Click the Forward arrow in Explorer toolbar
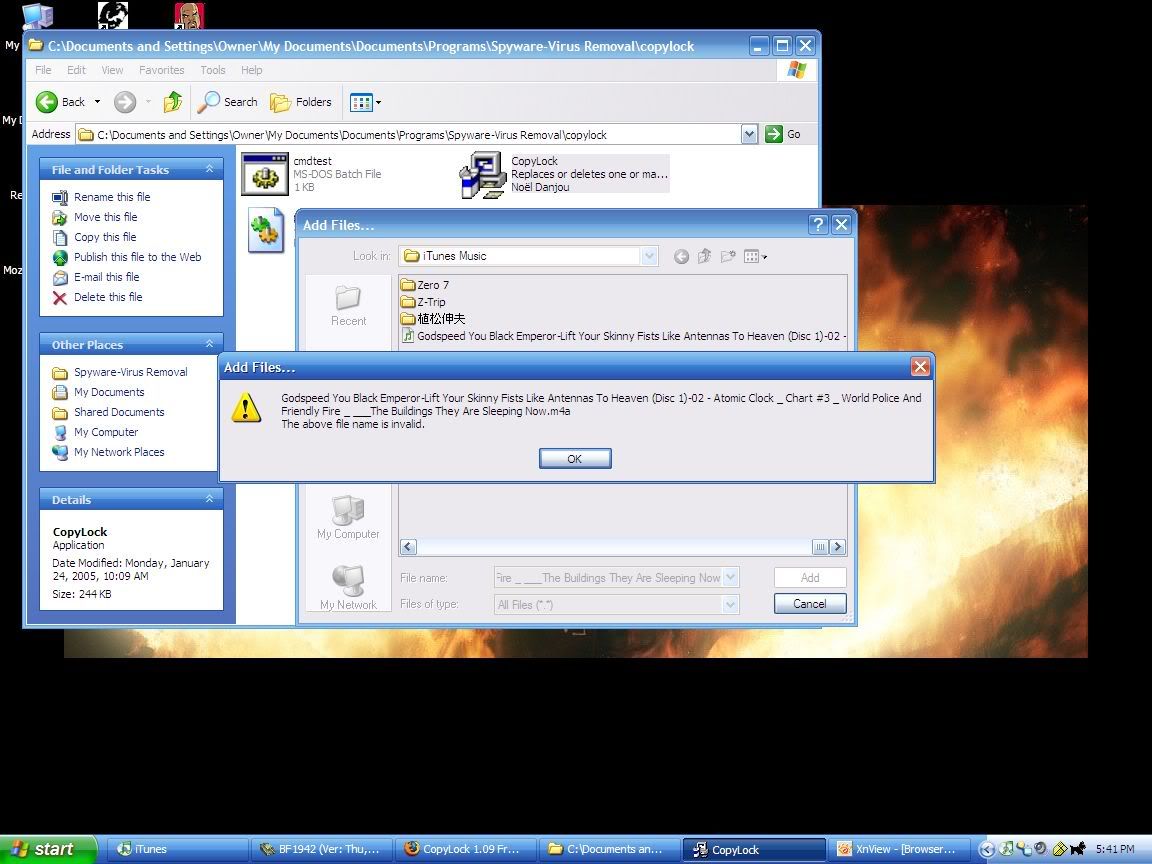This screenshot has height=864, width=1152. coord(125,102)
